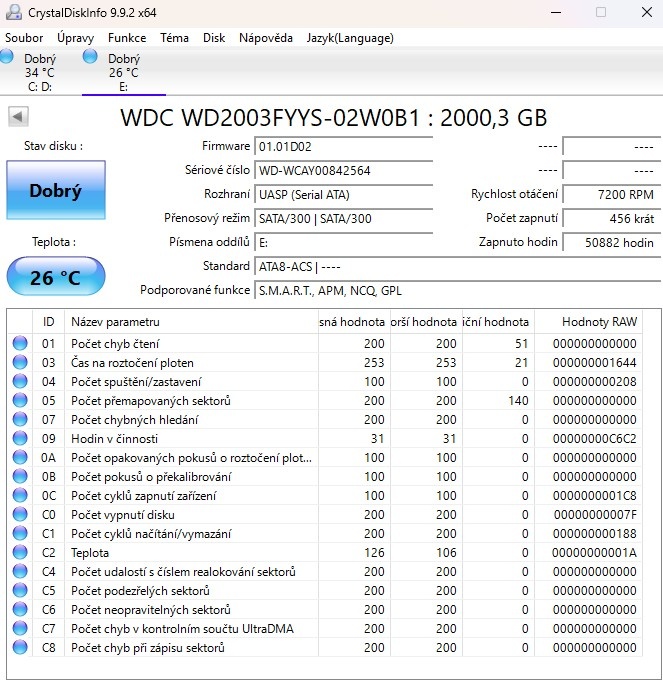Screen dimensions: 663x683
Task: Open the Jazyk(Language) menu
Action: coord(350,38)
